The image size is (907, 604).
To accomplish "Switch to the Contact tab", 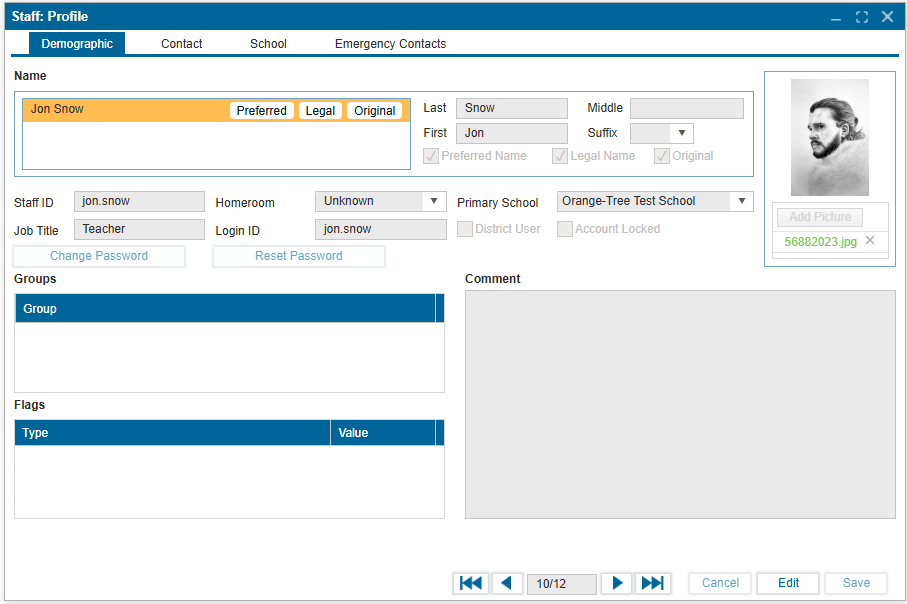I will 181,44.
